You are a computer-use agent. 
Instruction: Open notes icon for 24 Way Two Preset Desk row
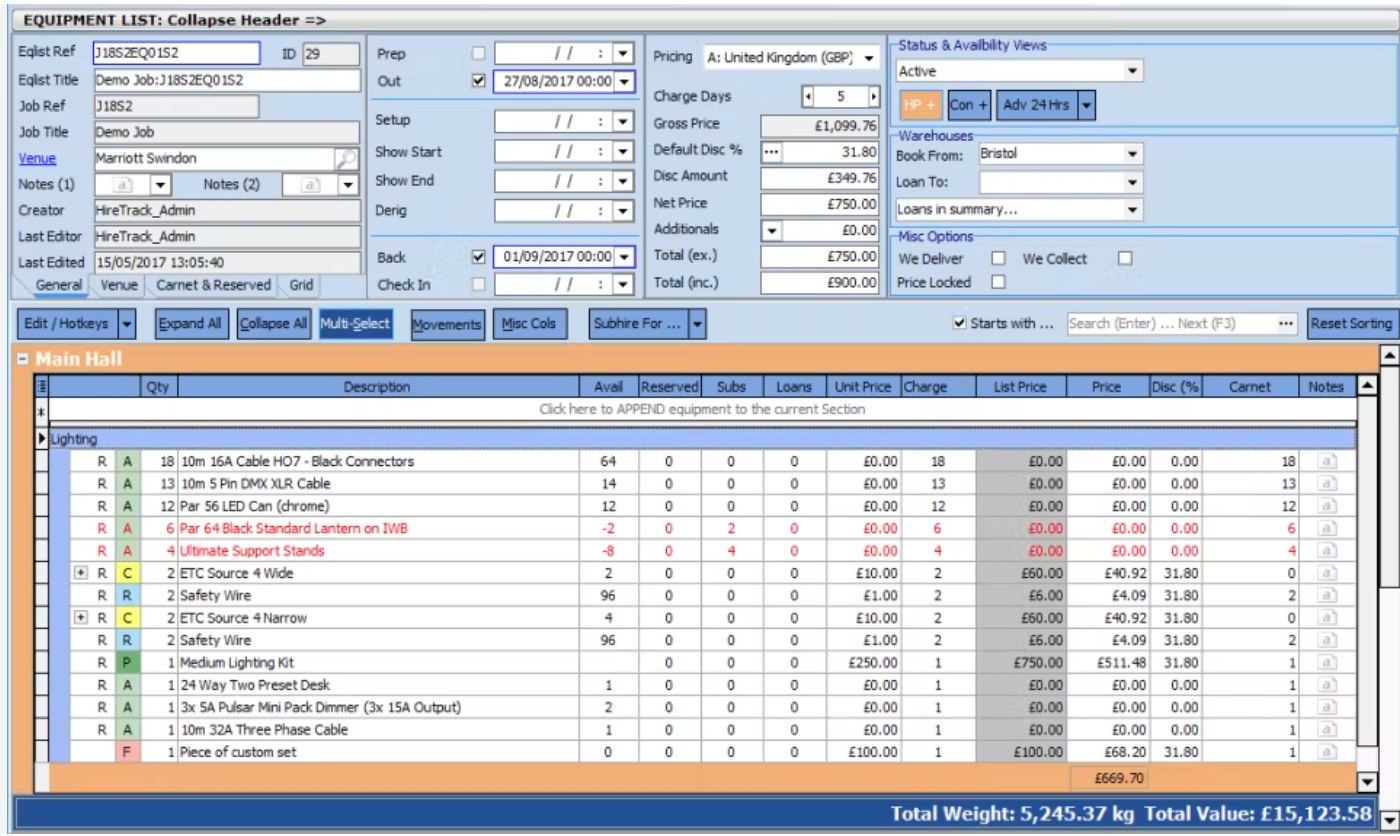click(1327, 685)
